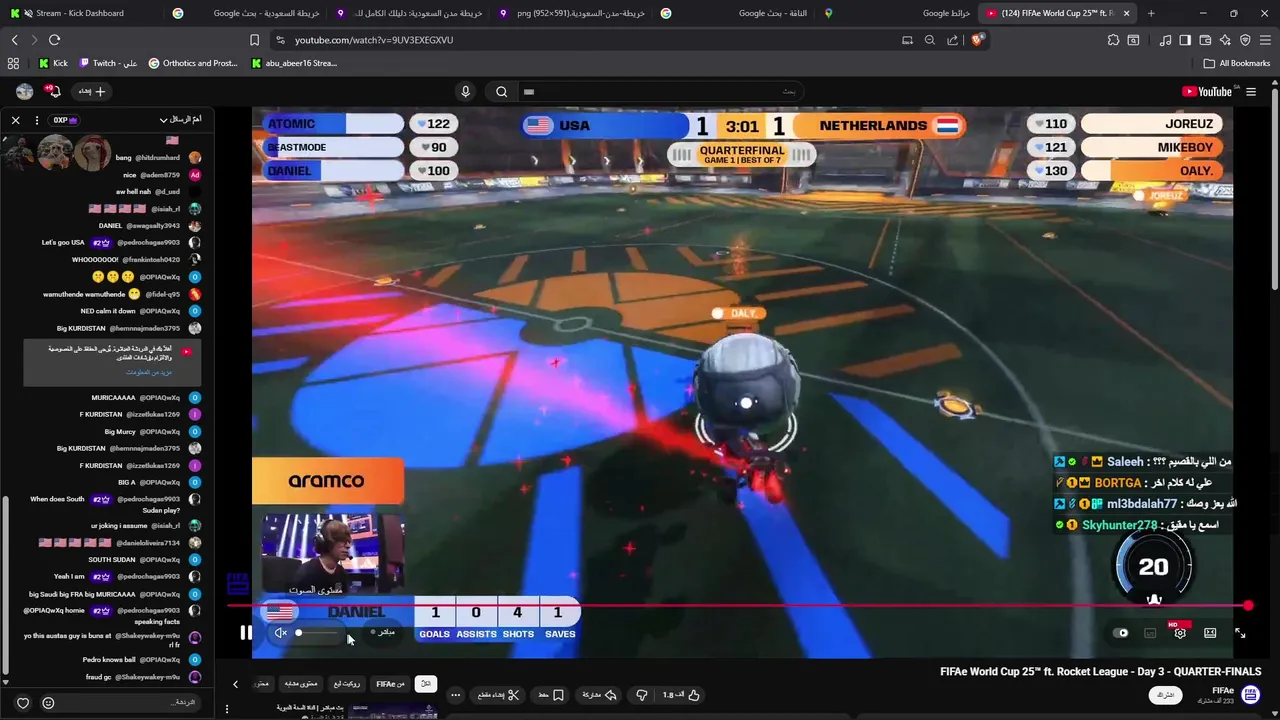Open browser extensions puzzle icon
Image resolution: width=1280 pixels, height=720 pixels.
pyautogui.click(x=1113, y=40)
